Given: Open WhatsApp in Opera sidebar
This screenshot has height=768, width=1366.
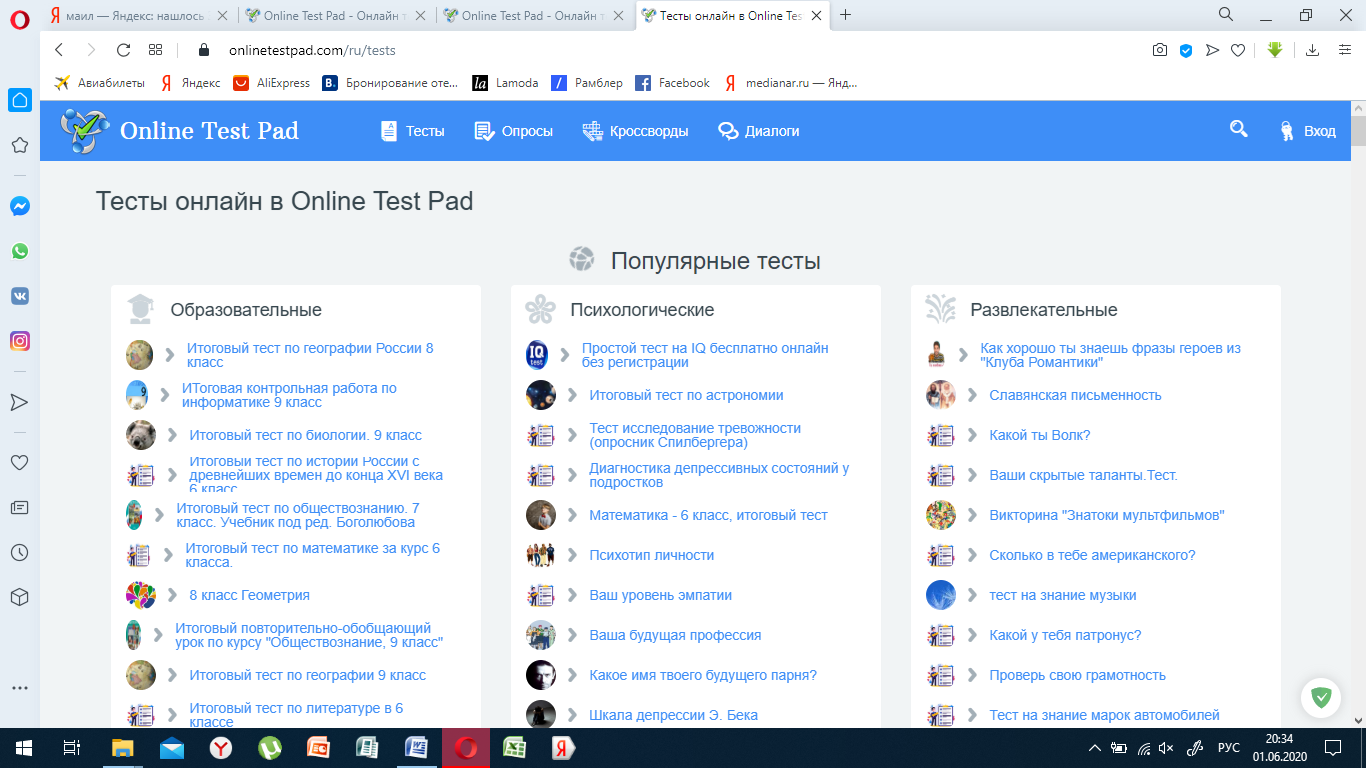Looking at the screenshot, I should 19,251.
